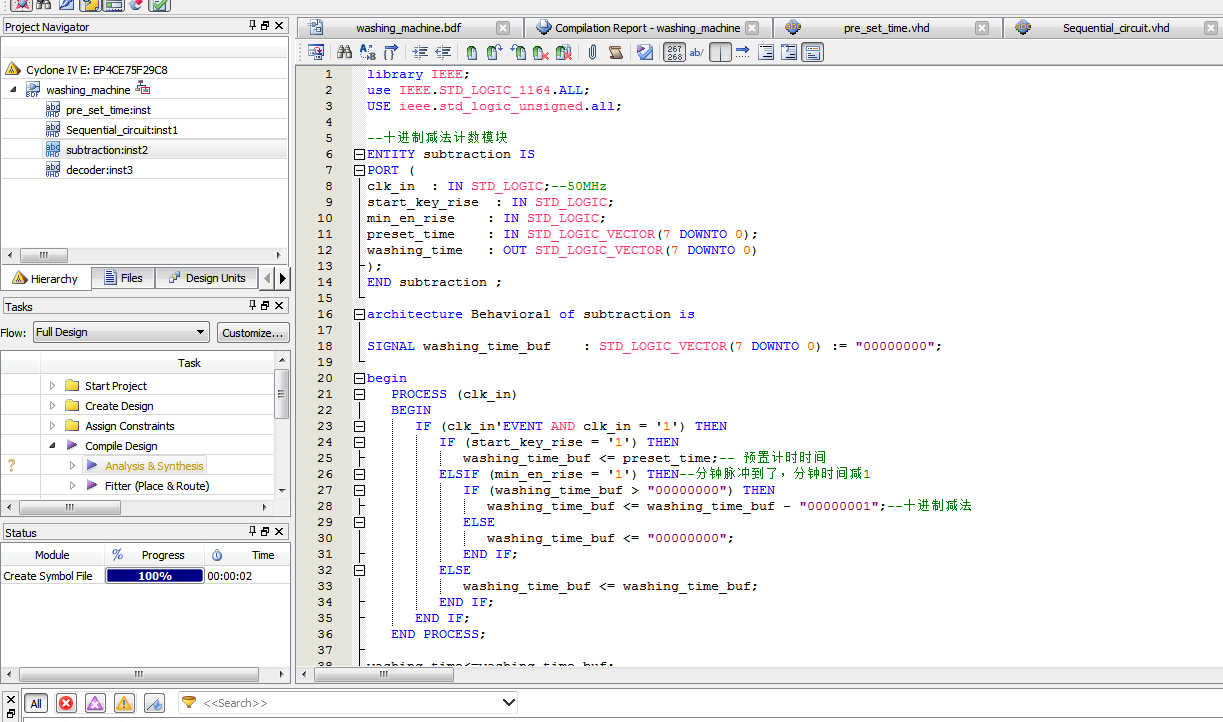Screen dimensions: 1223x722
Task: Show error messages filter icon
Action: pyautogui.click(x=66, y=703)
